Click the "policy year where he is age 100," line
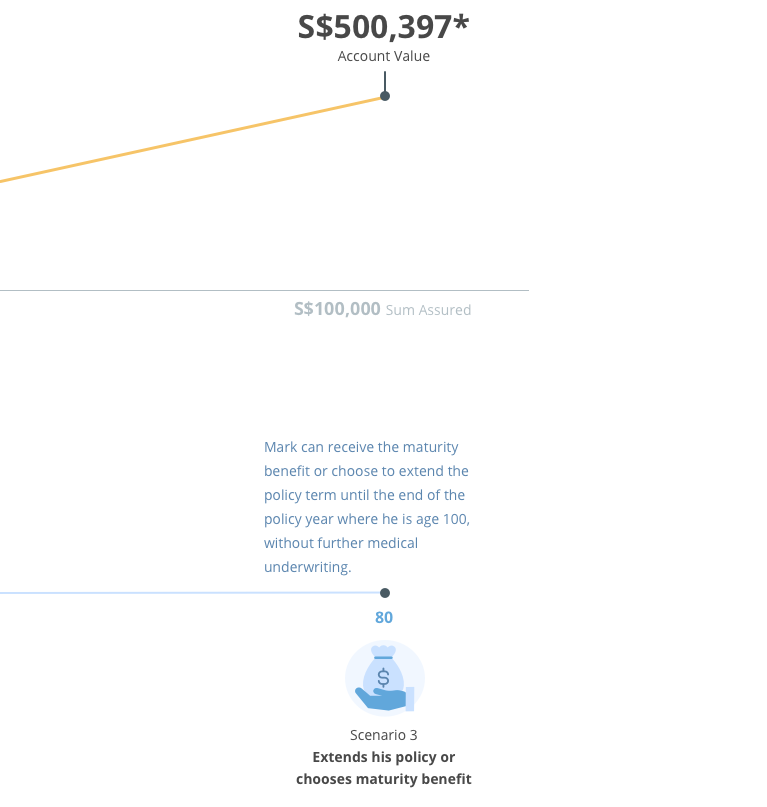Screen dimensions: 767x807 point(367,519)
